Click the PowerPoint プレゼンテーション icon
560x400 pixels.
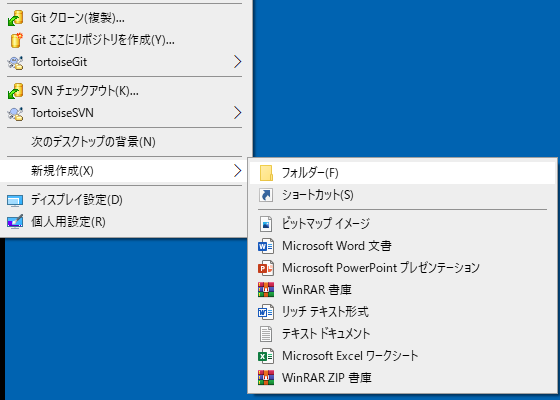pyautogui.click(x=266, y=268)
